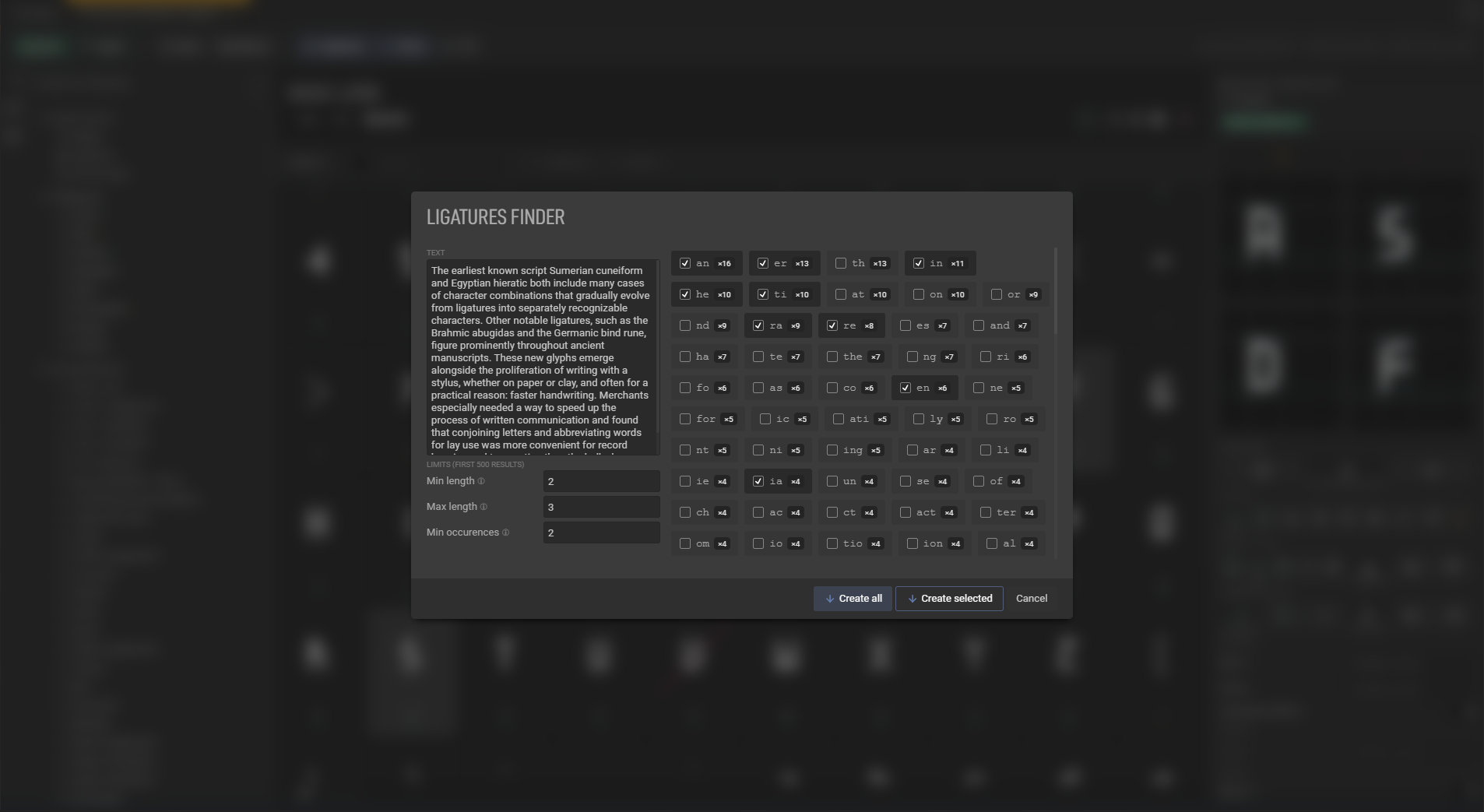
Task: Check the 'tio' ligature checkbox
Action: [x=832, y=543]
